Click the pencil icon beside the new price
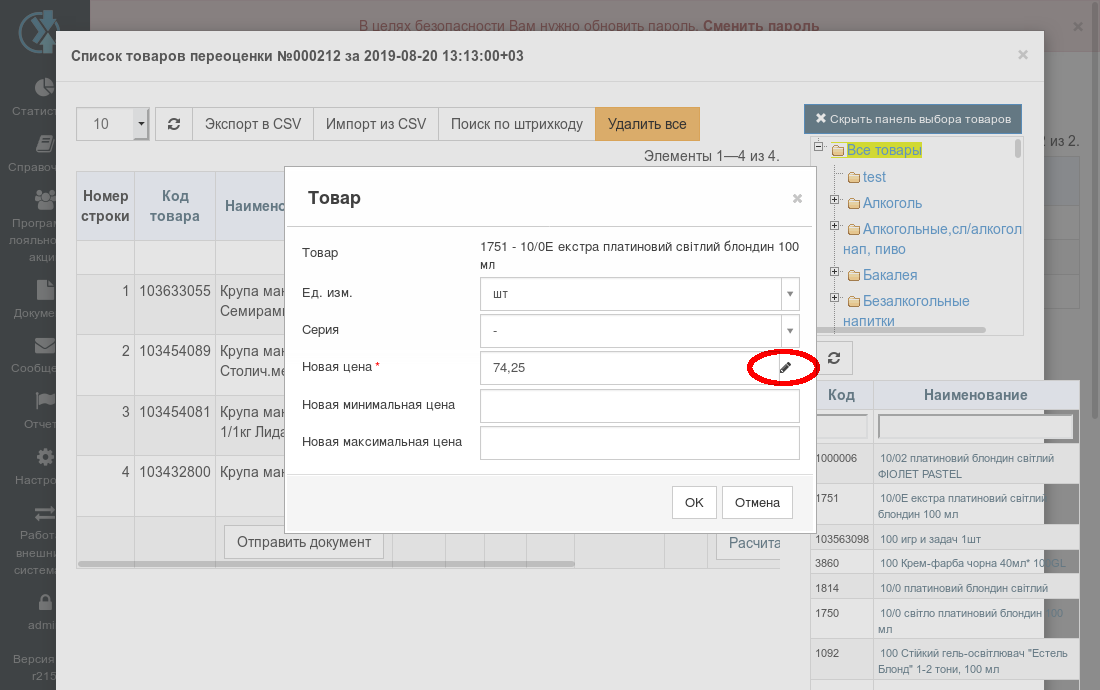 coord(785,367)
